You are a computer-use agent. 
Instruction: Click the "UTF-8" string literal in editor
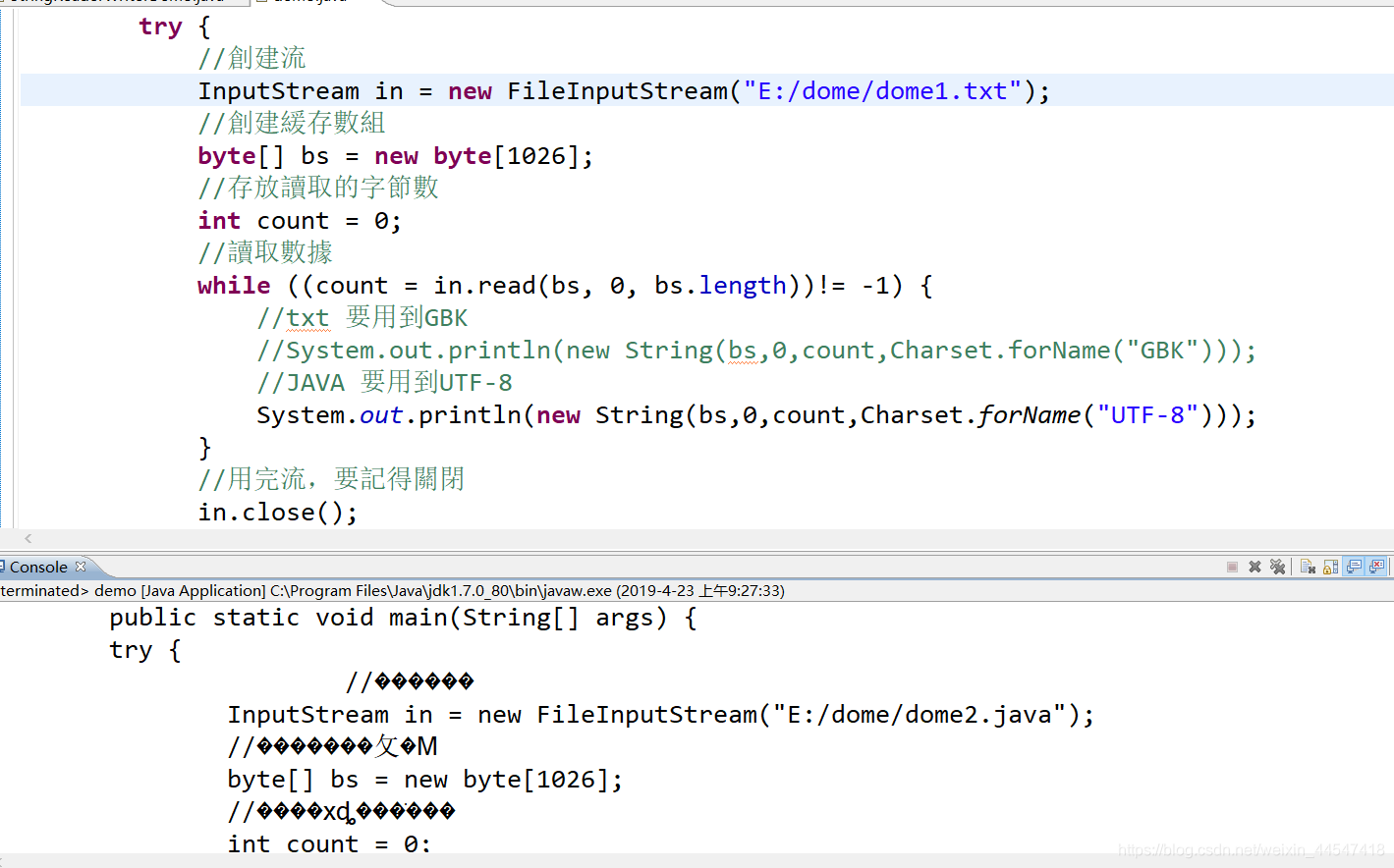[x=1147, y=415]
